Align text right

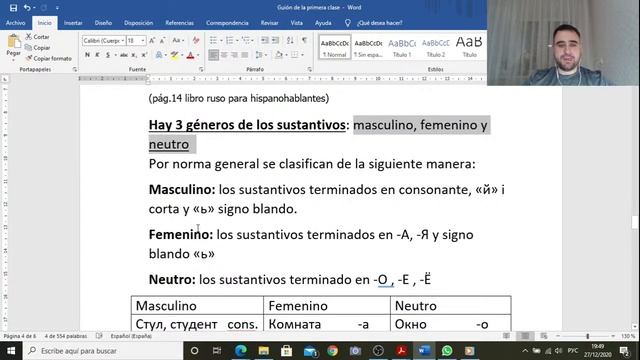(x=234, y=55)
